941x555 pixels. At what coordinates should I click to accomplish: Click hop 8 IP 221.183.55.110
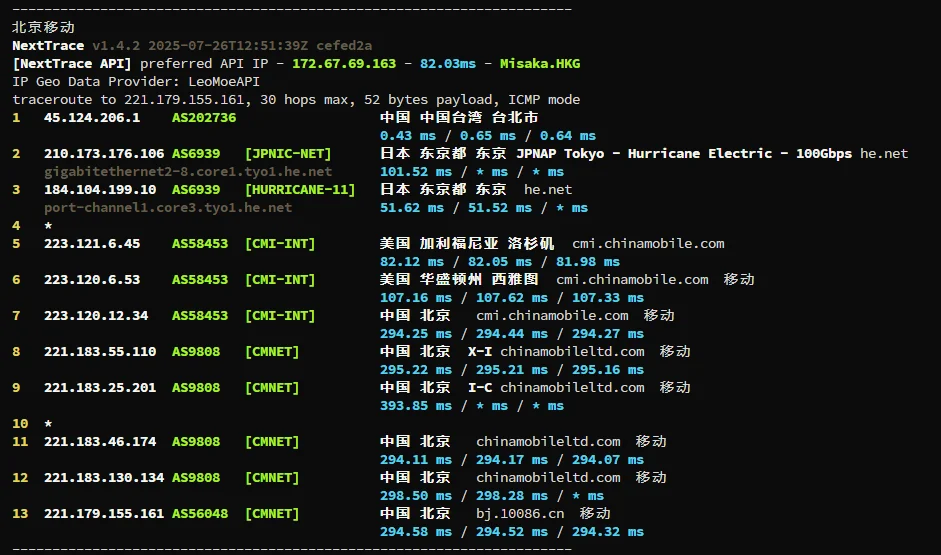pos(100,351)
